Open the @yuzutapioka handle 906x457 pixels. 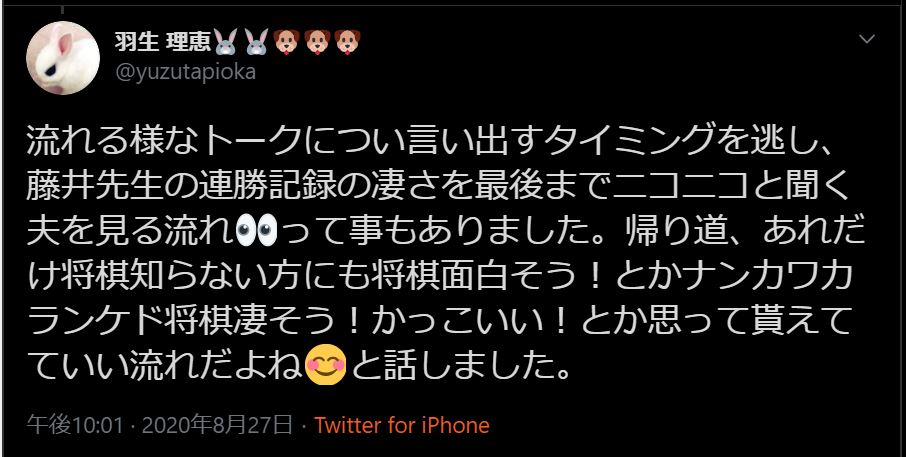[185, 73]
